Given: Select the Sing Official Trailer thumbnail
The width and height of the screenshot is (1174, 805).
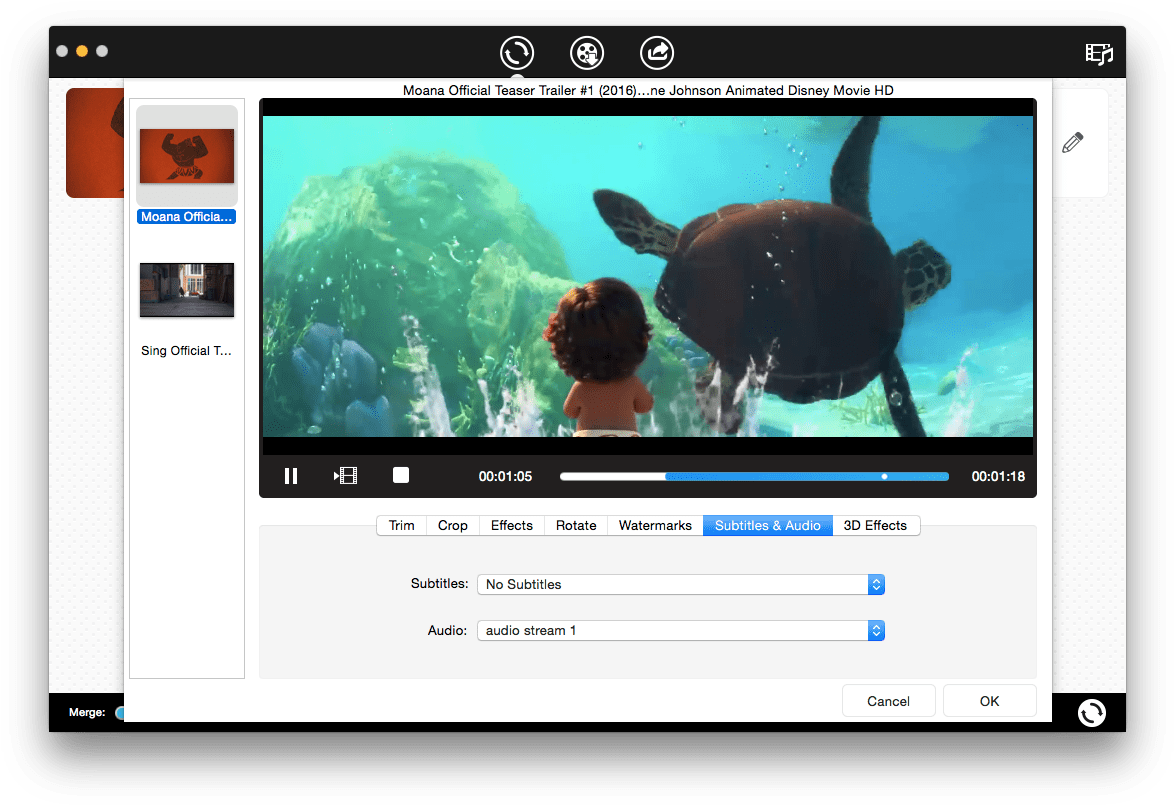Looking at the screenshot, I should [x=186, y=291].
